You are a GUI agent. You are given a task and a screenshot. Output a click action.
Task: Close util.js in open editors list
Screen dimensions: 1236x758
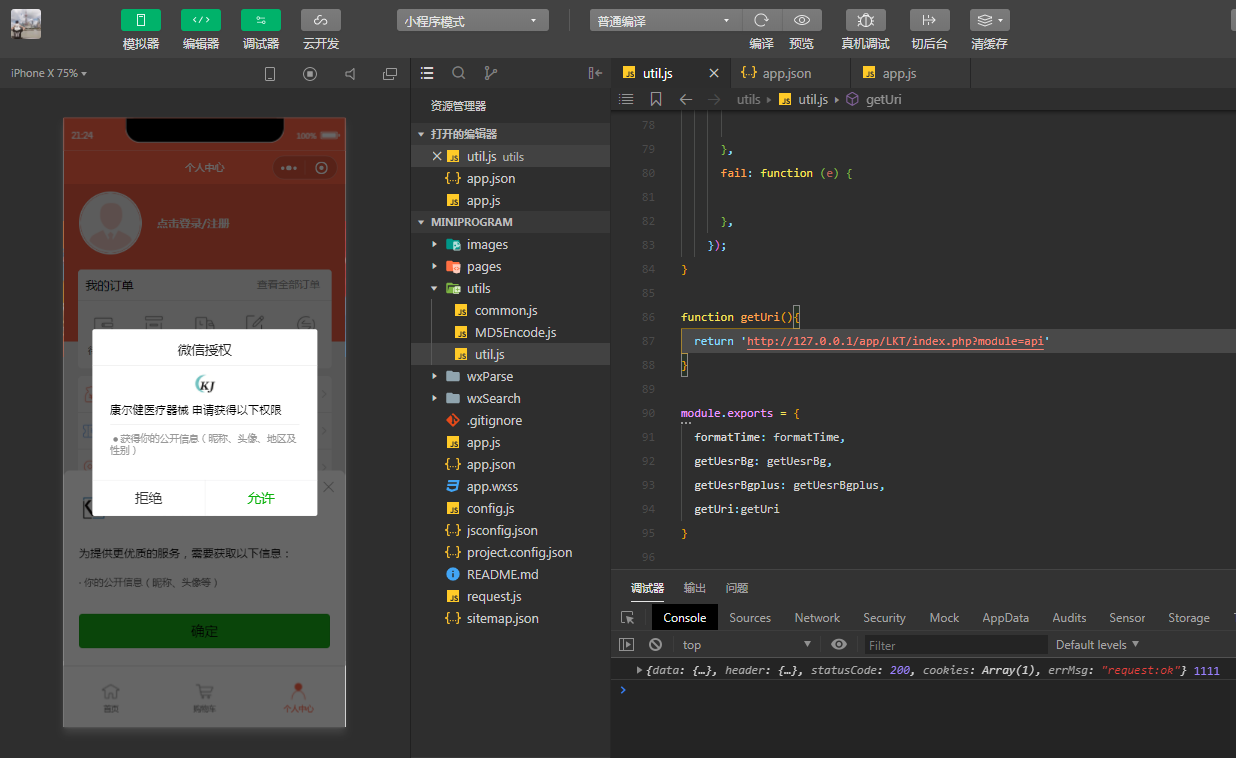click(x=437, y=156)
